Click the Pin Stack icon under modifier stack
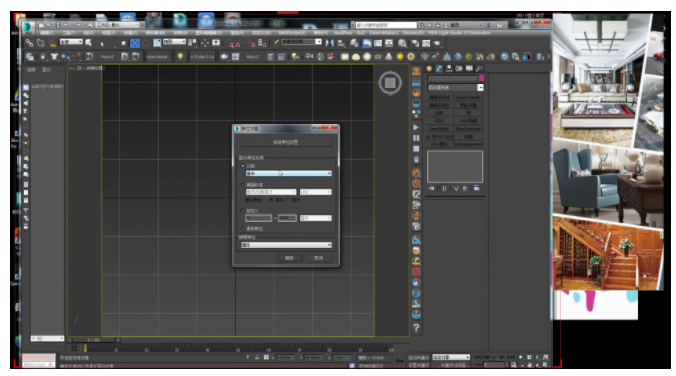This screenshot has height=376, width=676. (x=432, y=188)
